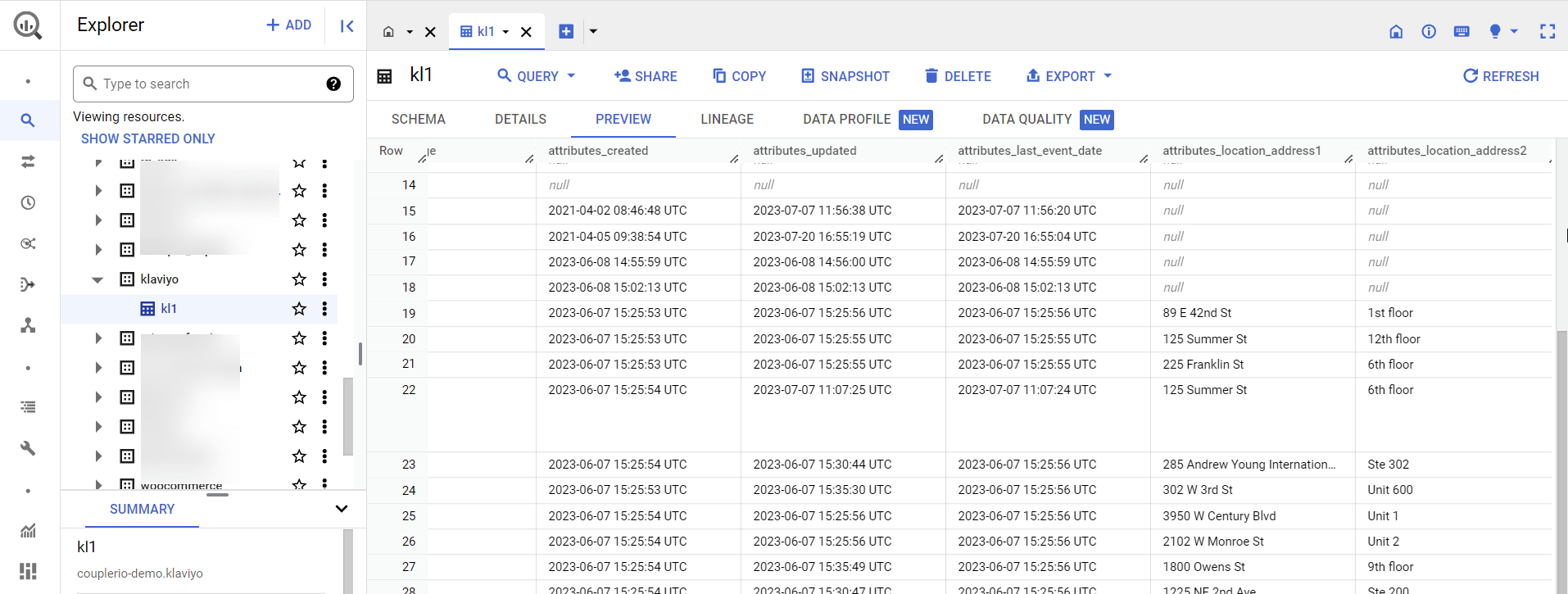The image size is (1568, 594).
Task: Click SHOW STARRED ONLY link
Action: (148, 139)
